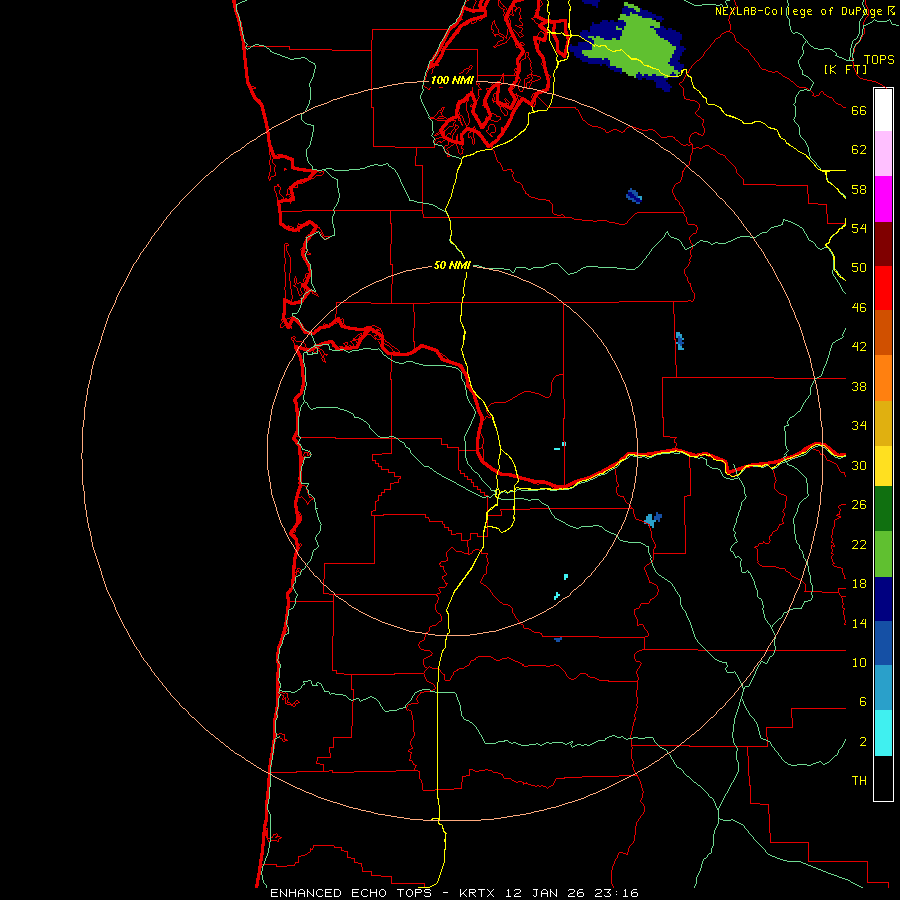This screenshot has height=900, width=900.
Task: Pick the bright red legend swatch
Action: [883, 288]
